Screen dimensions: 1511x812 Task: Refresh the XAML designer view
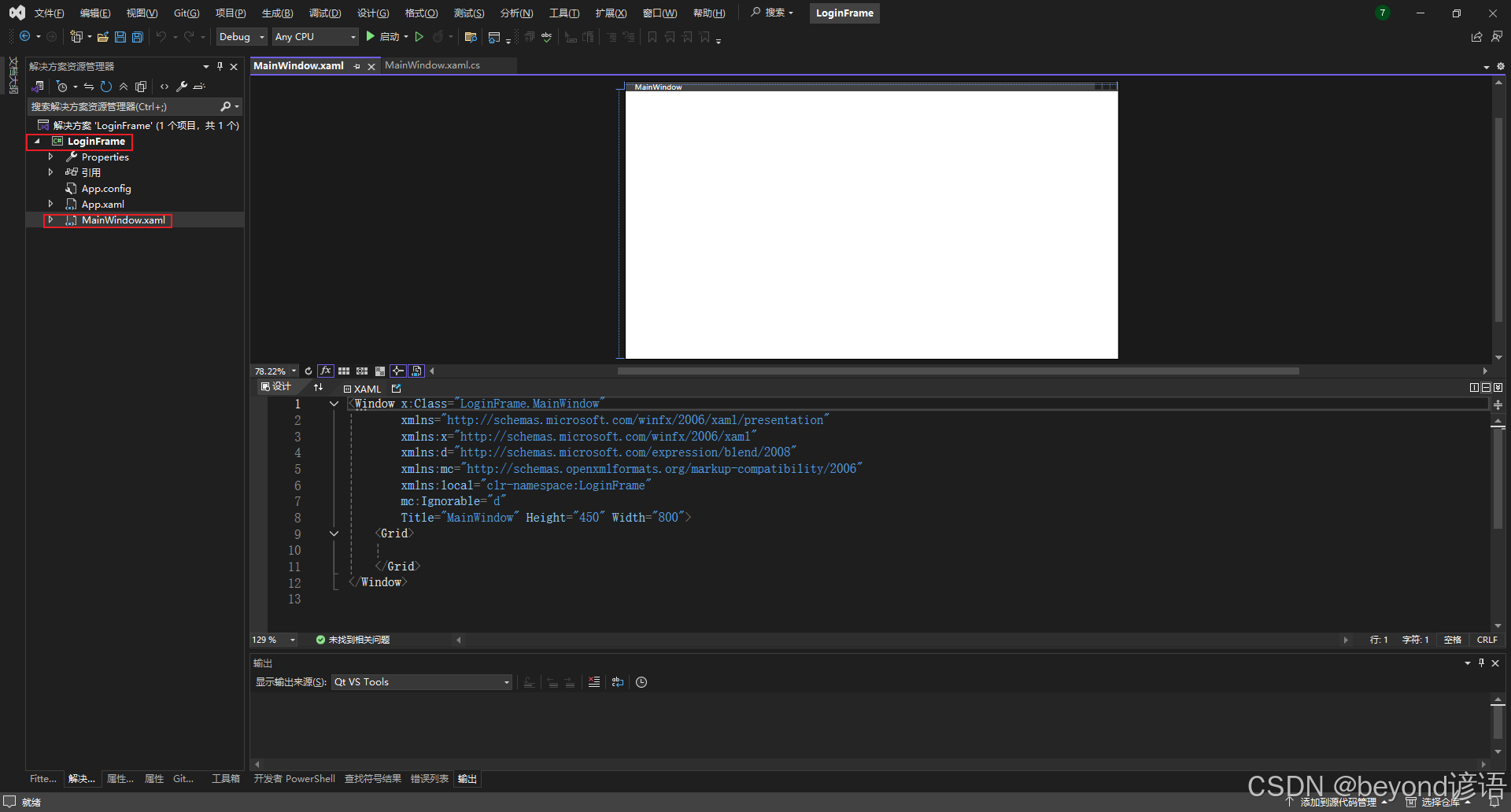click(308, 371)
